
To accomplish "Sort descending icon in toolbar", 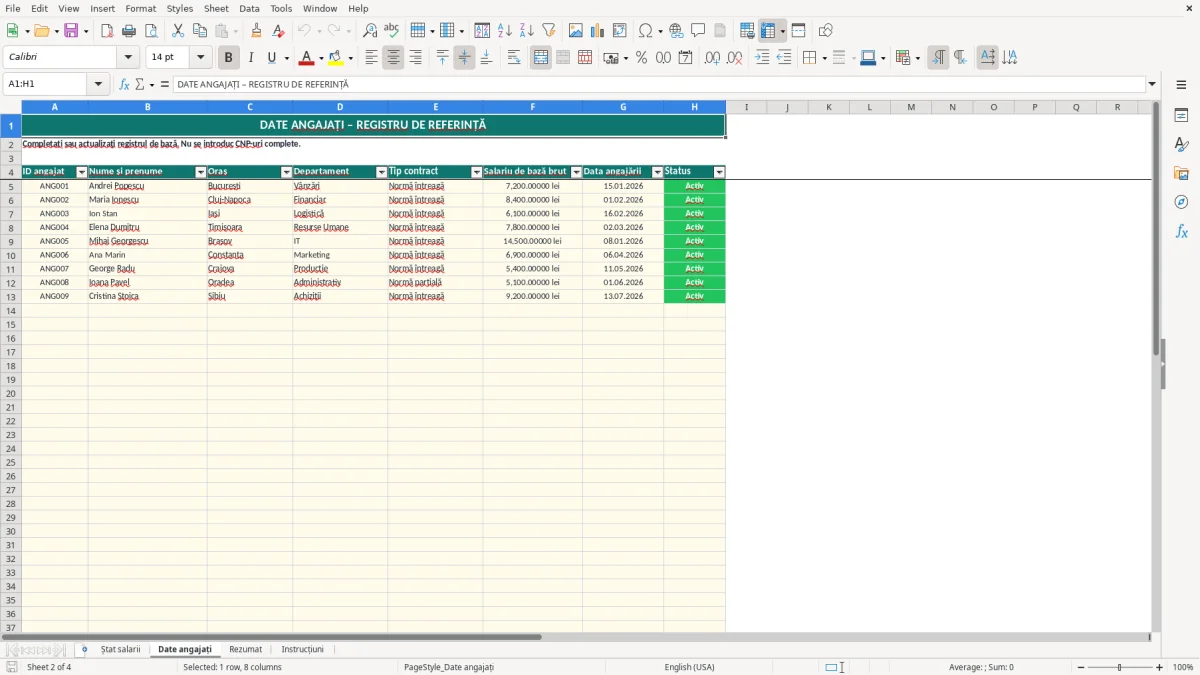I will (526, 31).
